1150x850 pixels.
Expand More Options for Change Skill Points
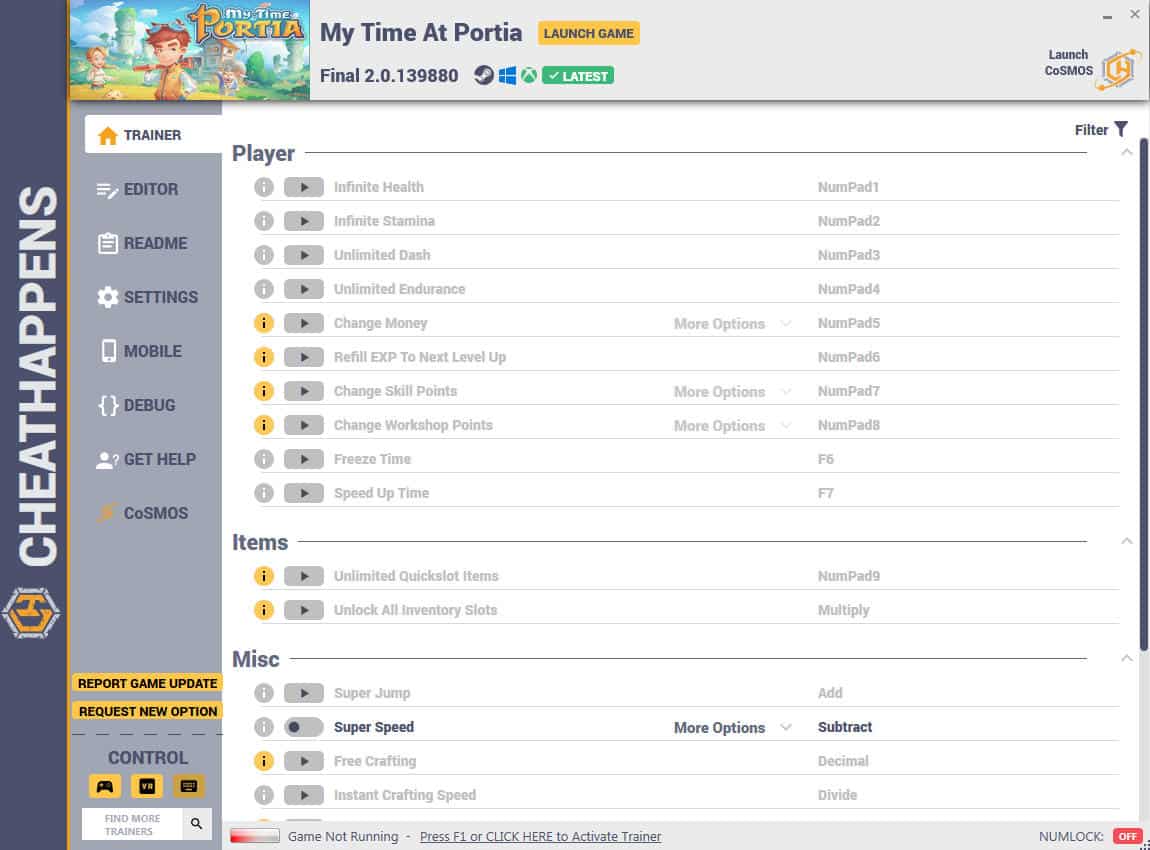[x=732, y=392]
